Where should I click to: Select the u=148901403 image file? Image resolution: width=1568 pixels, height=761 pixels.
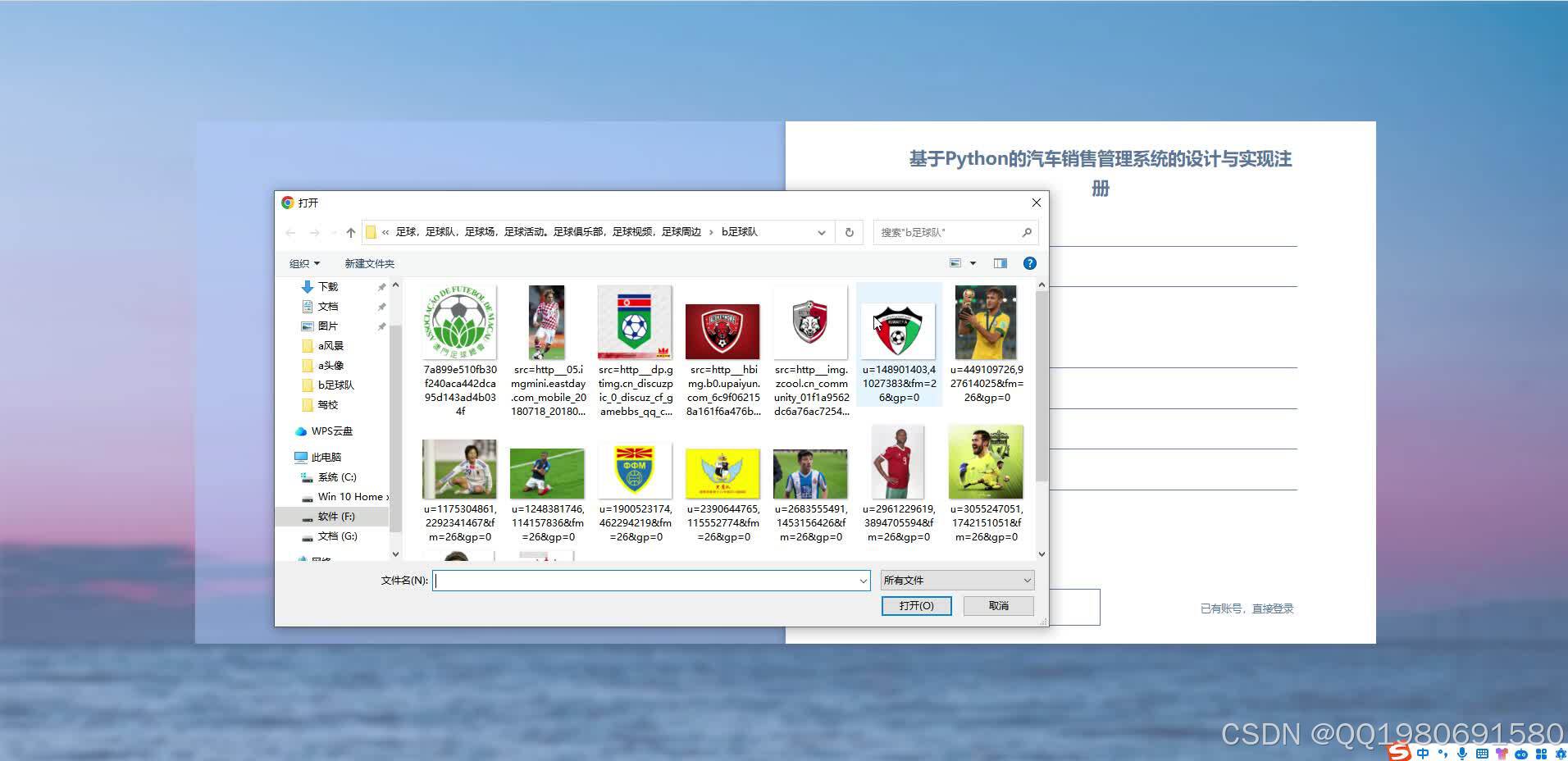[899, 344]
